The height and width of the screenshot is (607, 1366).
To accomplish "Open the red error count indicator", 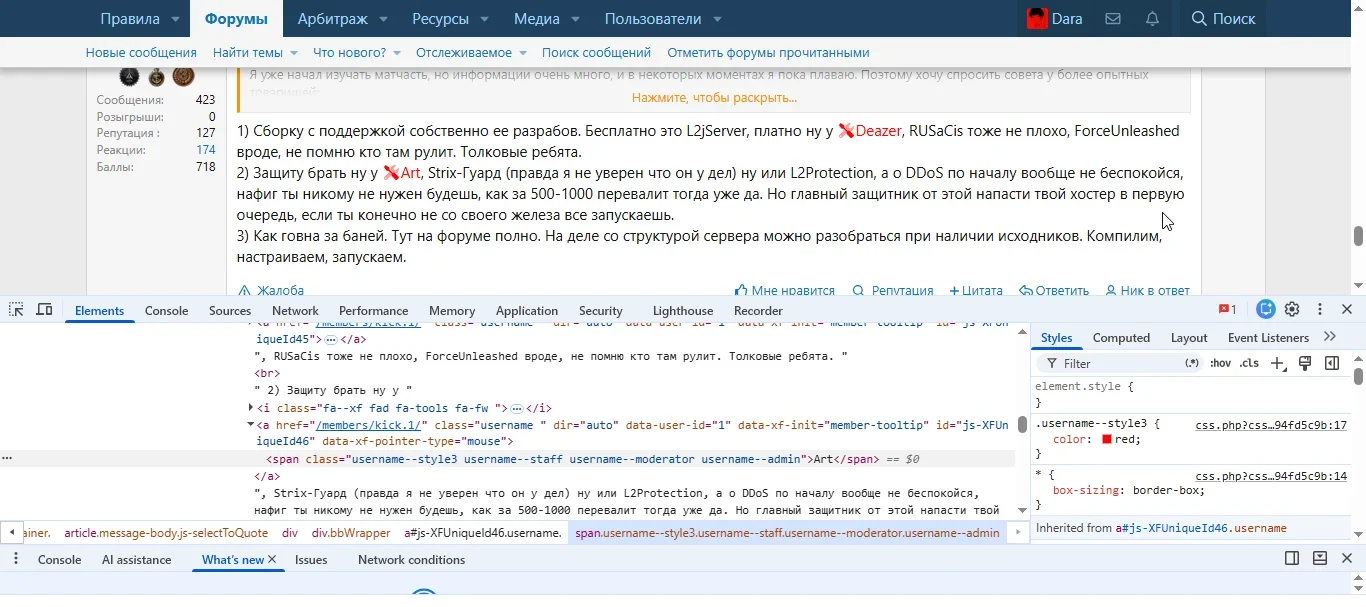I will tap(1227, 310).
